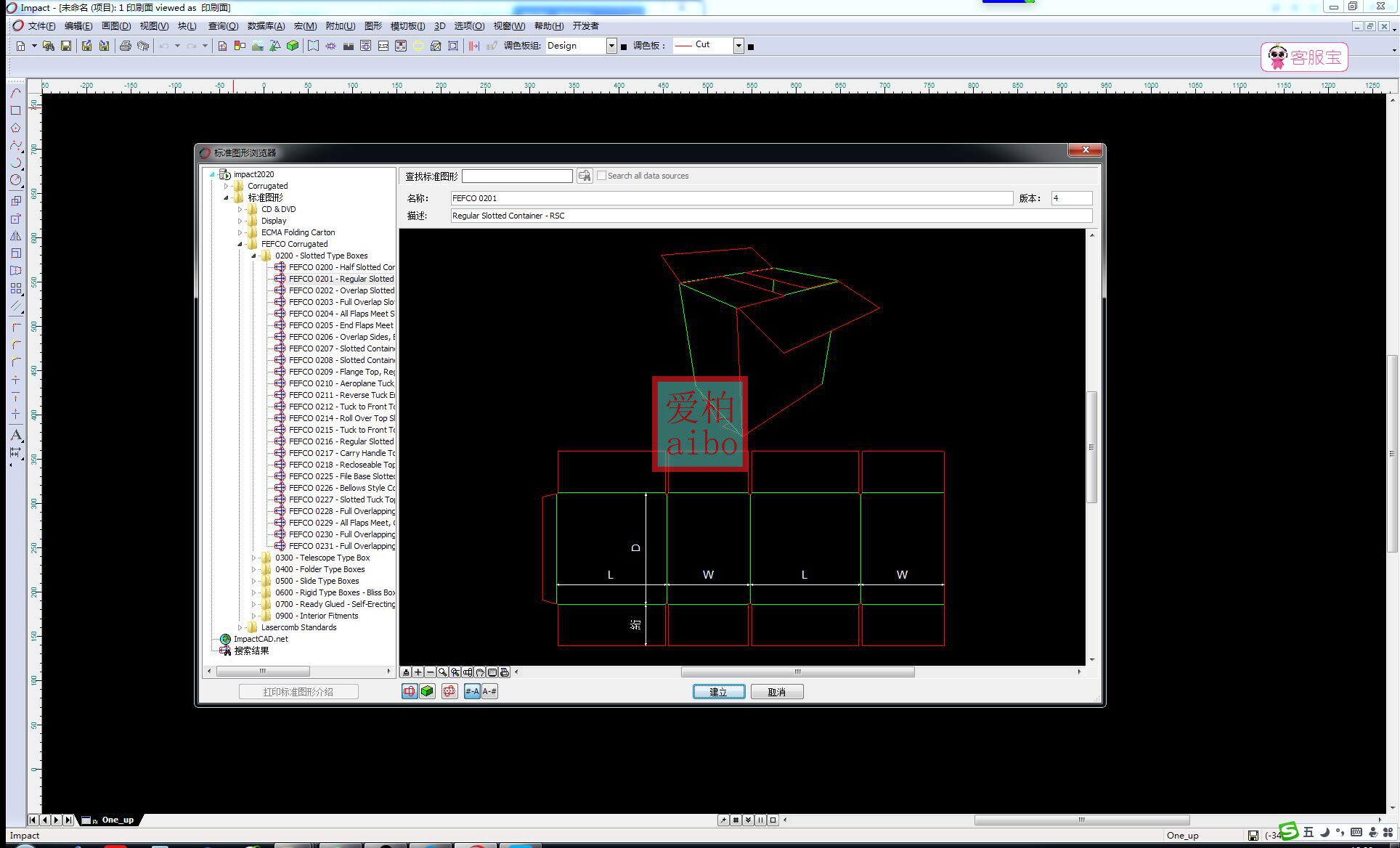Open the 模切板(I) menu

[407, 26]
